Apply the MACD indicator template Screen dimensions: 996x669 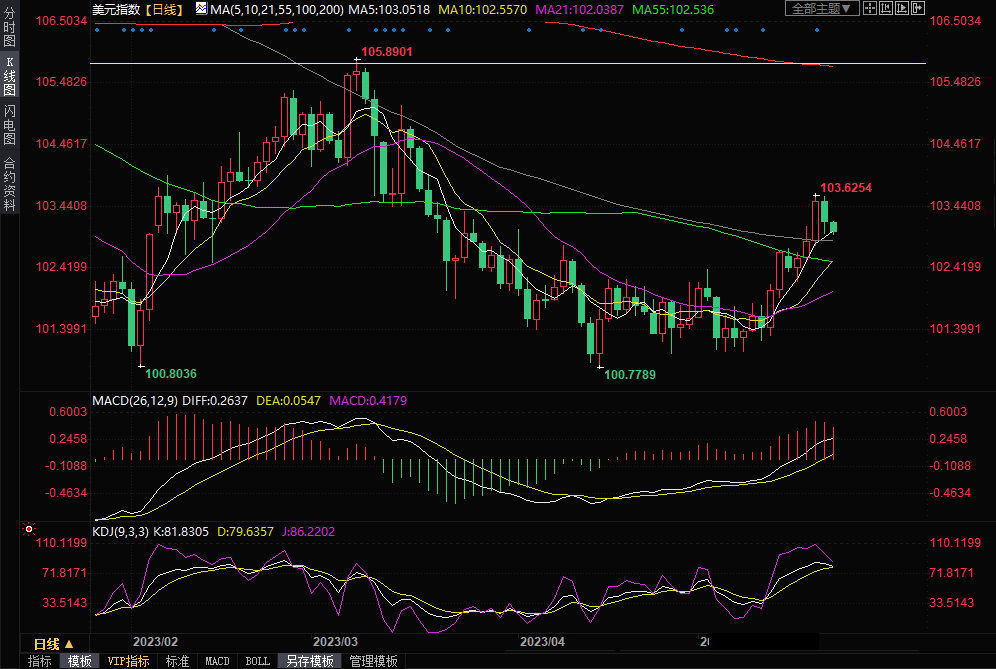point(217,661)
